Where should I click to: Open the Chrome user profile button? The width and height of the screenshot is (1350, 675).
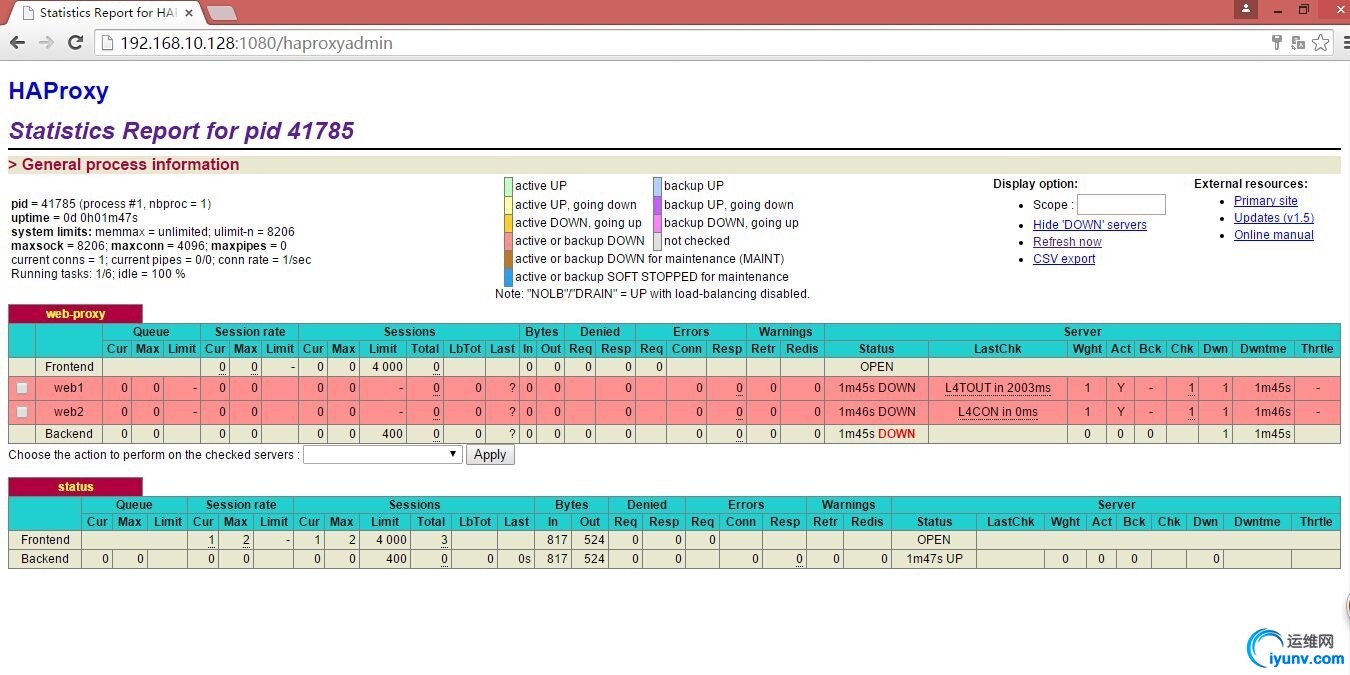[x=1245, y=9]
